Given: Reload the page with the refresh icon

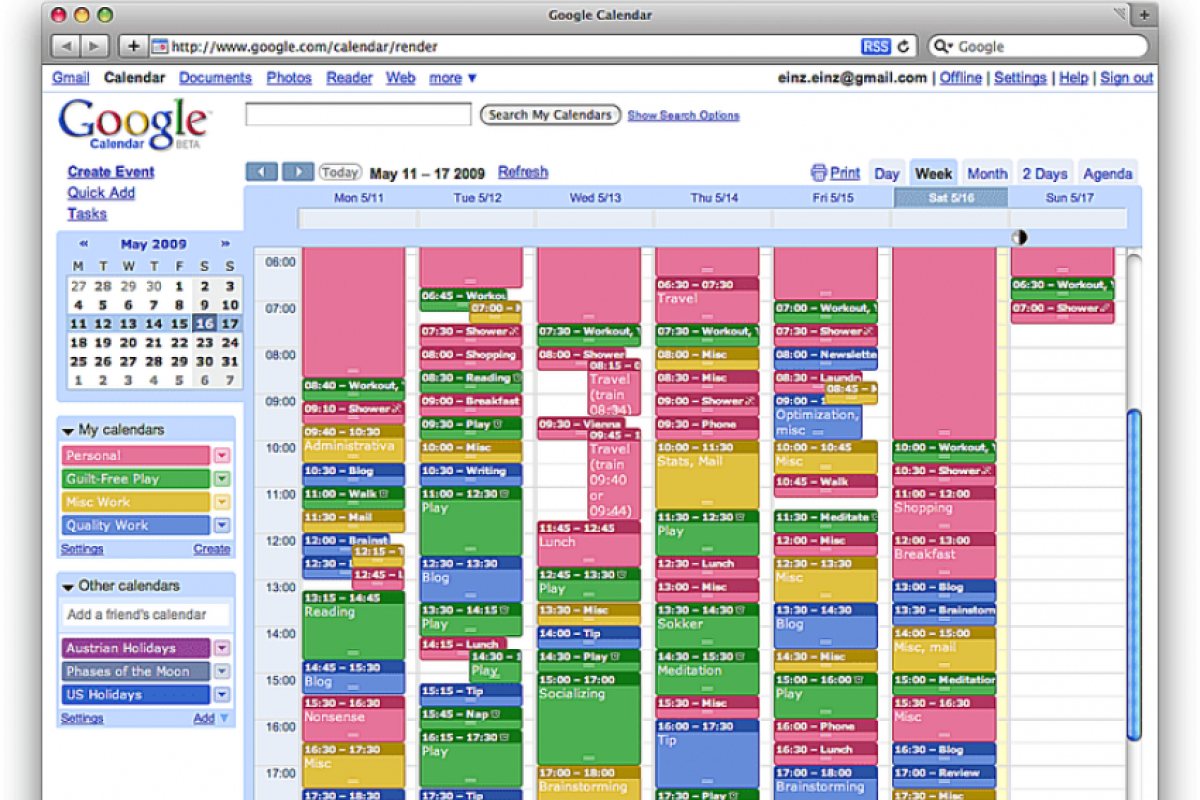Looking at the screenshot, I should 904,46.
